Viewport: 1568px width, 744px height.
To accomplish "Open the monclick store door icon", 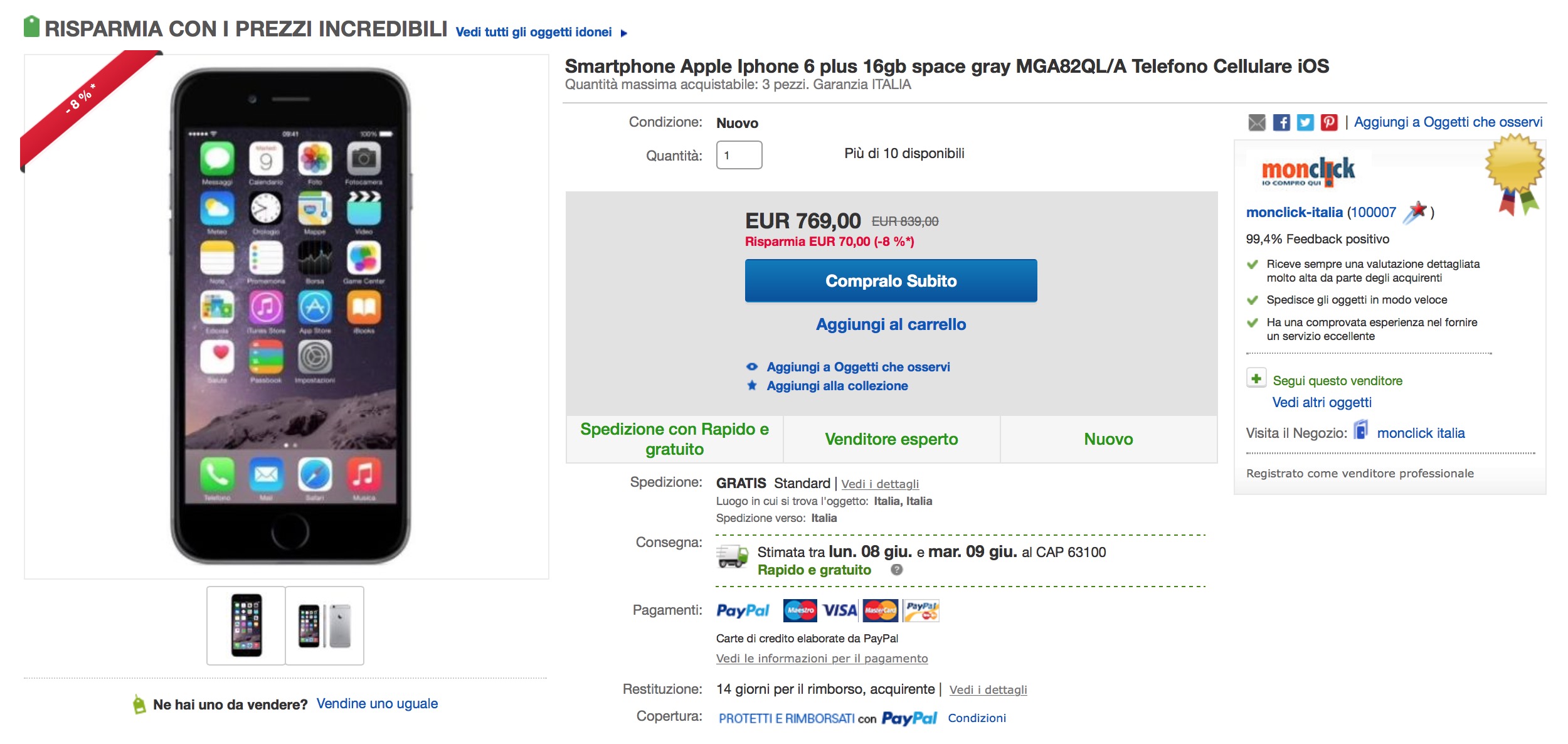I will pyautogui.click(x=1360, y=431).
